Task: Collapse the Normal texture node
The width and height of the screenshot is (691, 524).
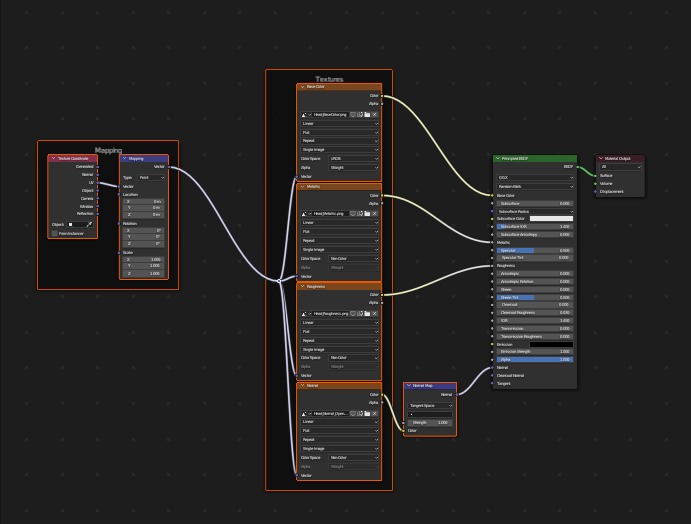Action: point(302,386)
